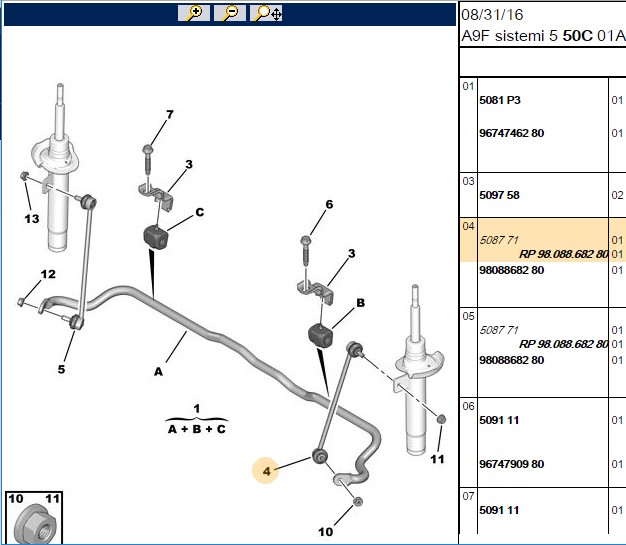Select the magnifier with pan arrows icon
The width and height of the screenshot is (626, 545).
[266, 13]
